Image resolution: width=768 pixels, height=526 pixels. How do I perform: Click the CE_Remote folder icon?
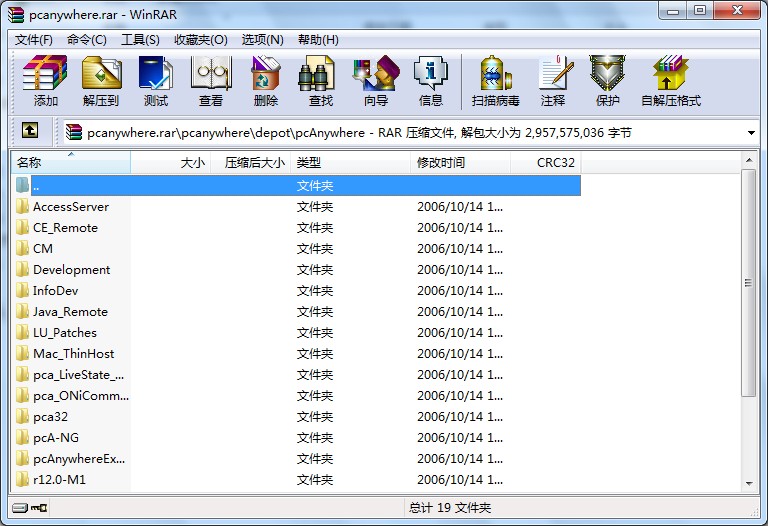(23, 228)
